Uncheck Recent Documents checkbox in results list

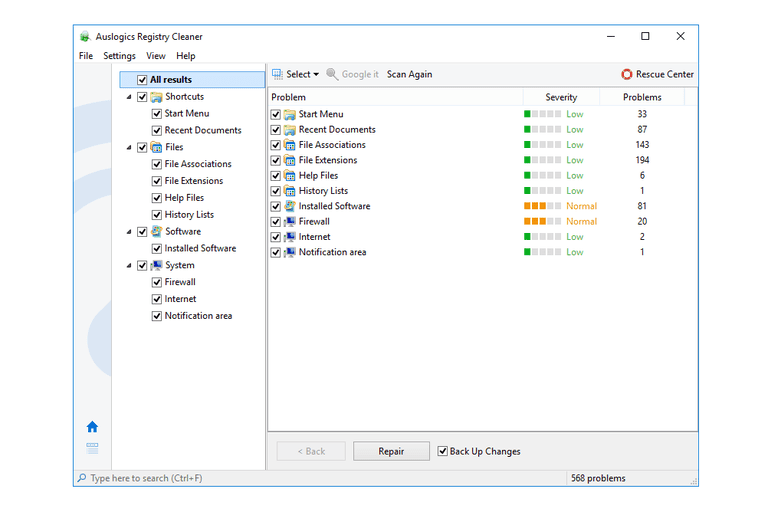pos(276,130)
